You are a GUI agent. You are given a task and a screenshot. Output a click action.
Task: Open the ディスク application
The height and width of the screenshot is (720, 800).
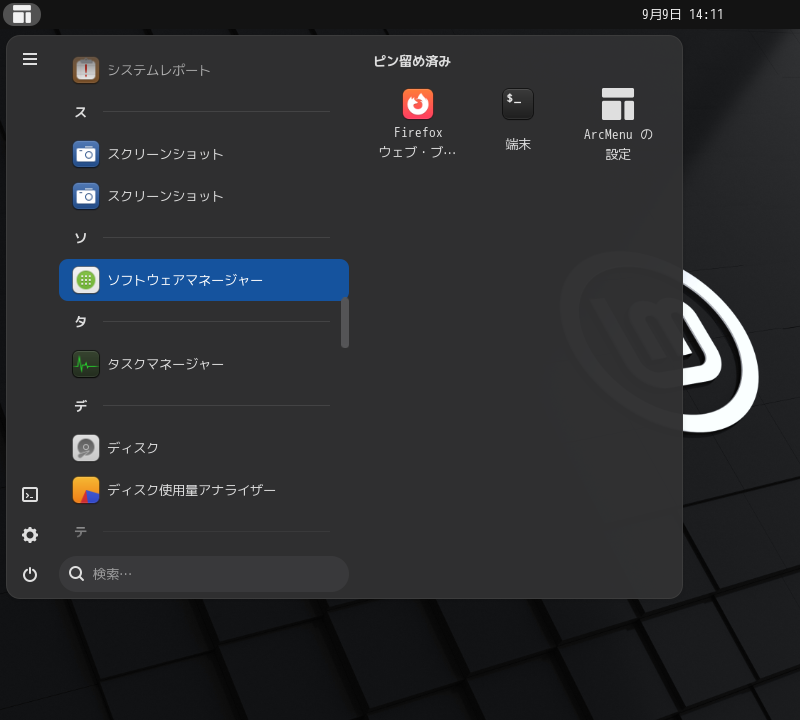[204, 448]
